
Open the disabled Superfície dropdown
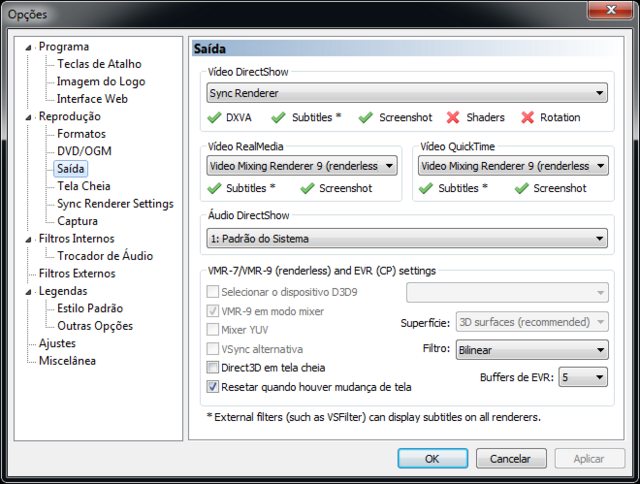[x=532, y=322]
